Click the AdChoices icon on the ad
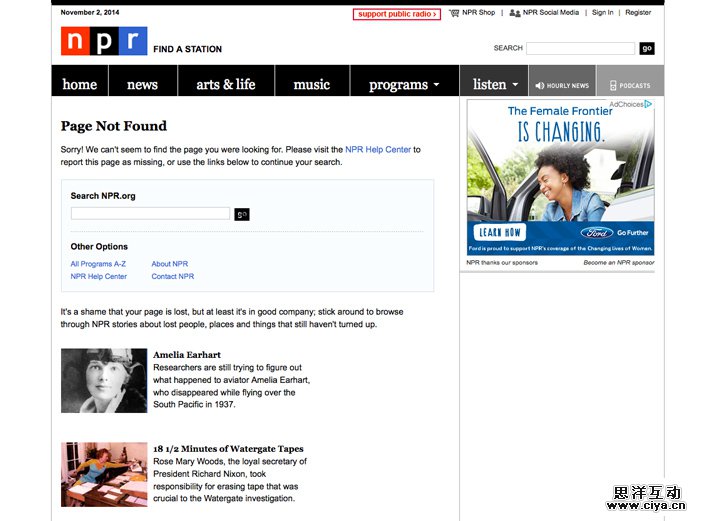The width and height of the screenshot is (715, 521). click(648, 104)
